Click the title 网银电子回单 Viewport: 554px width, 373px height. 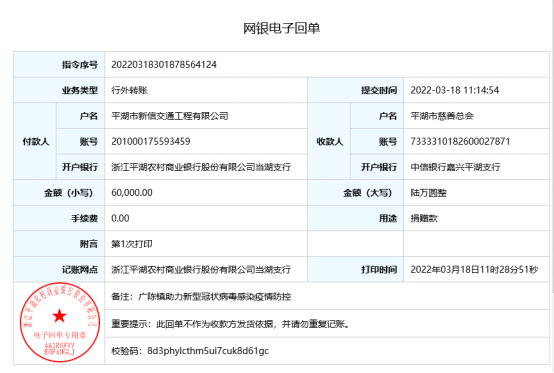281,29
